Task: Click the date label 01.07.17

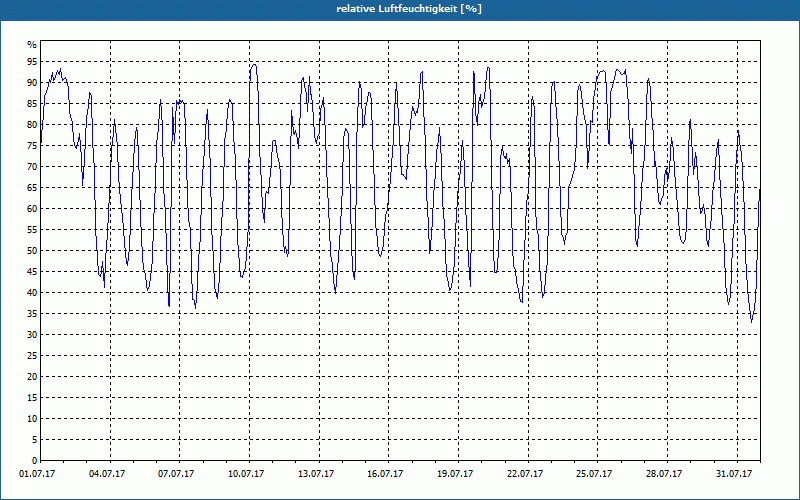Action: click(x=37, y=474)
